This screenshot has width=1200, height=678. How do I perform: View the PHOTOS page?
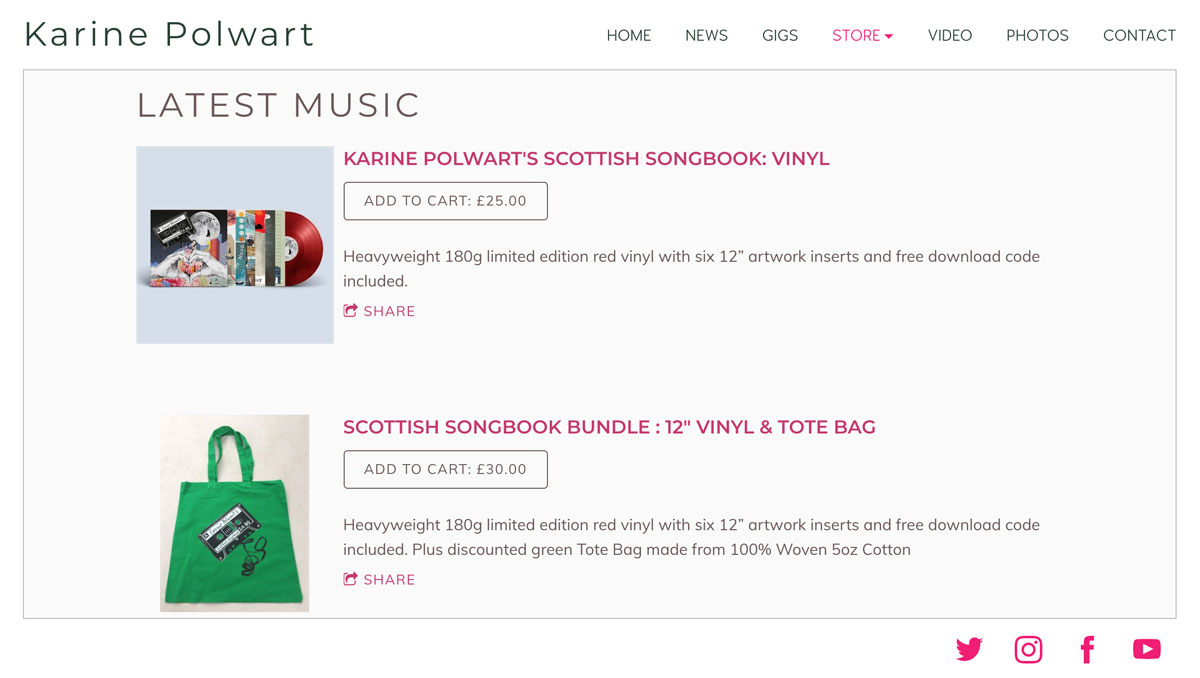click(1037, 36)
